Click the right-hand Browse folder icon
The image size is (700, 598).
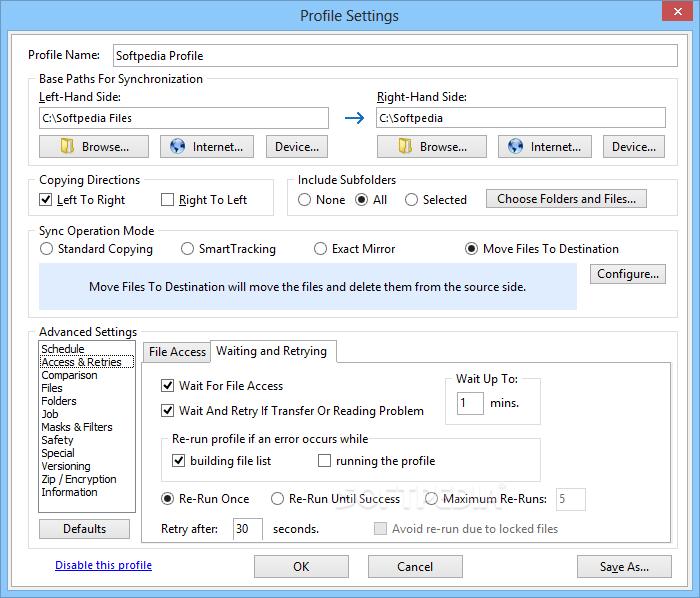pos(405,146)
